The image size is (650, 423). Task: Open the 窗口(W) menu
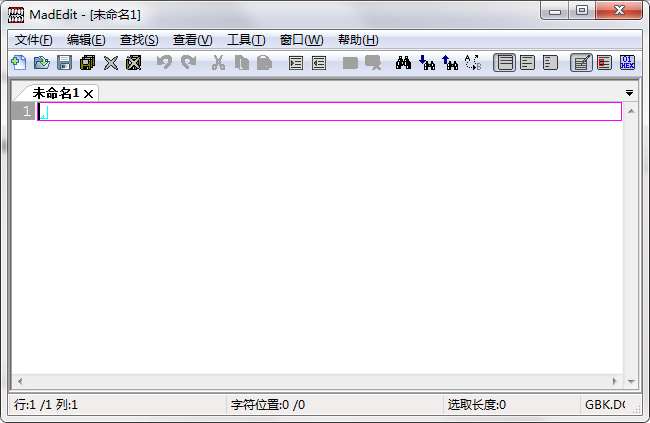click(x=301, y=40)
